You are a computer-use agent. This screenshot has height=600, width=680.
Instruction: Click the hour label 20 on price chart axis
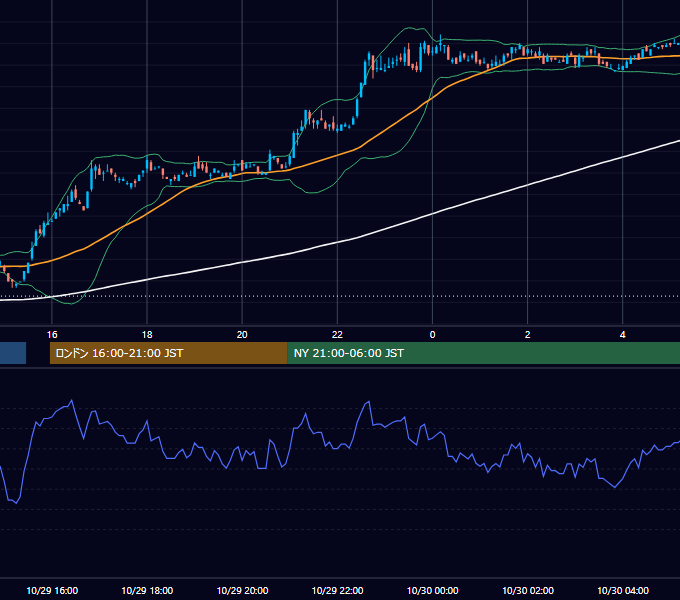(242, 335)
